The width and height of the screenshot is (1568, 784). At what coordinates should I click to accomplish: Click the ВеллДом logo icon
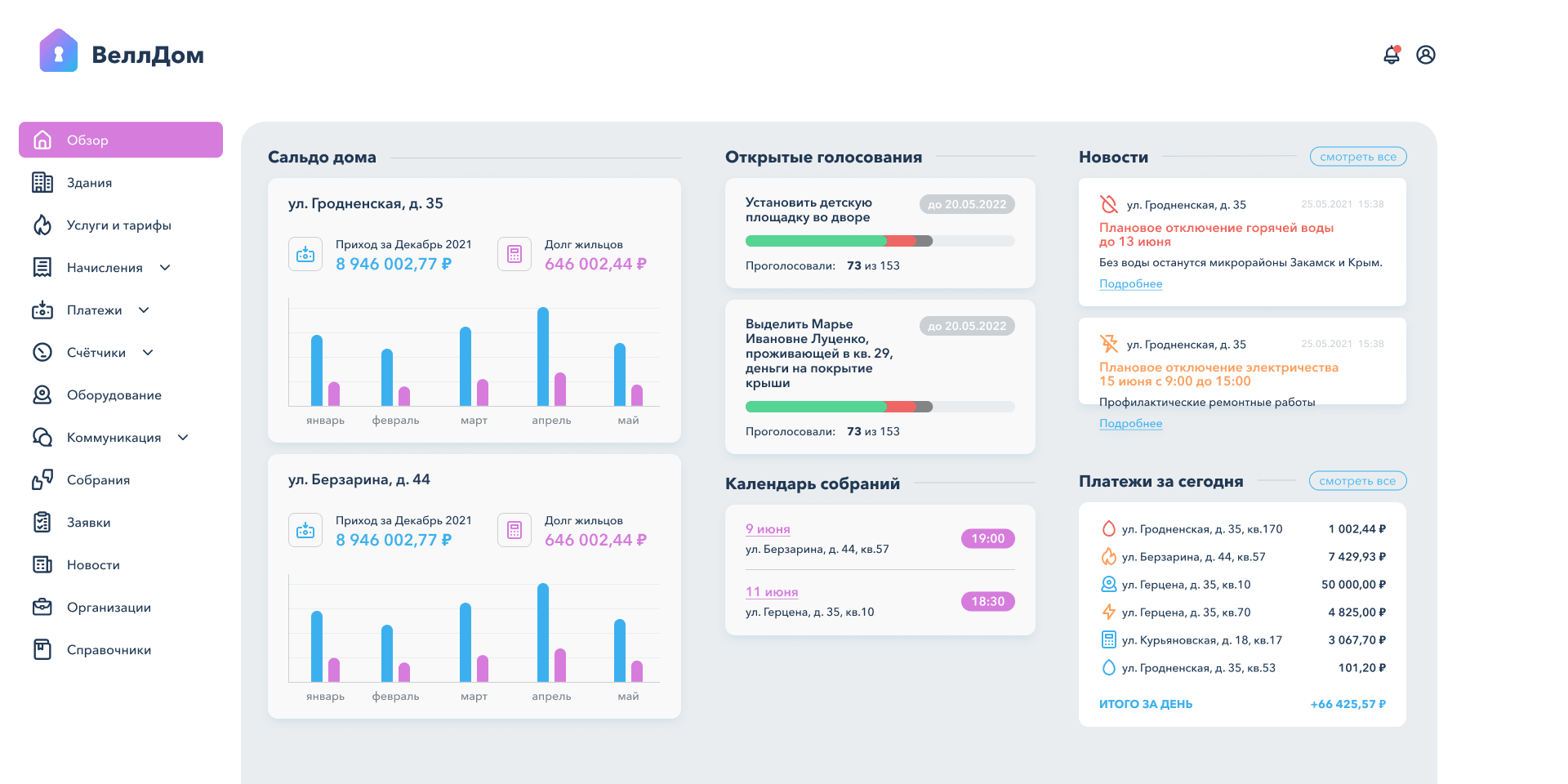click(x=58, y=51)
